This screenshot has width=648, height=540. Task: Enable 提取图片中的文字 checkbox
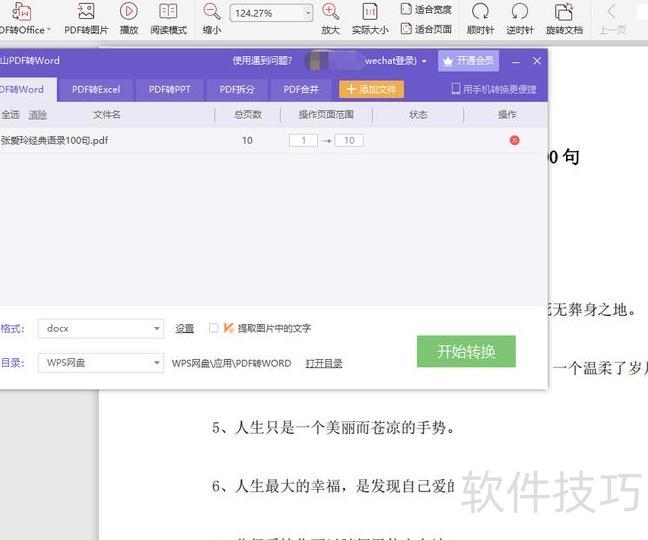tap(213, 328)
